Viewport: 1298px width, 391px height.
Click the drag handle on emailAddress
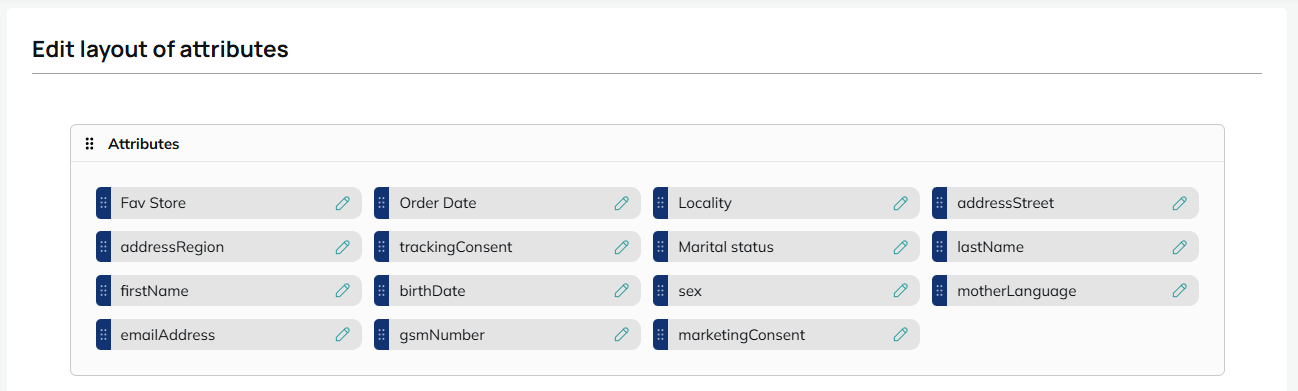(103, 335)
